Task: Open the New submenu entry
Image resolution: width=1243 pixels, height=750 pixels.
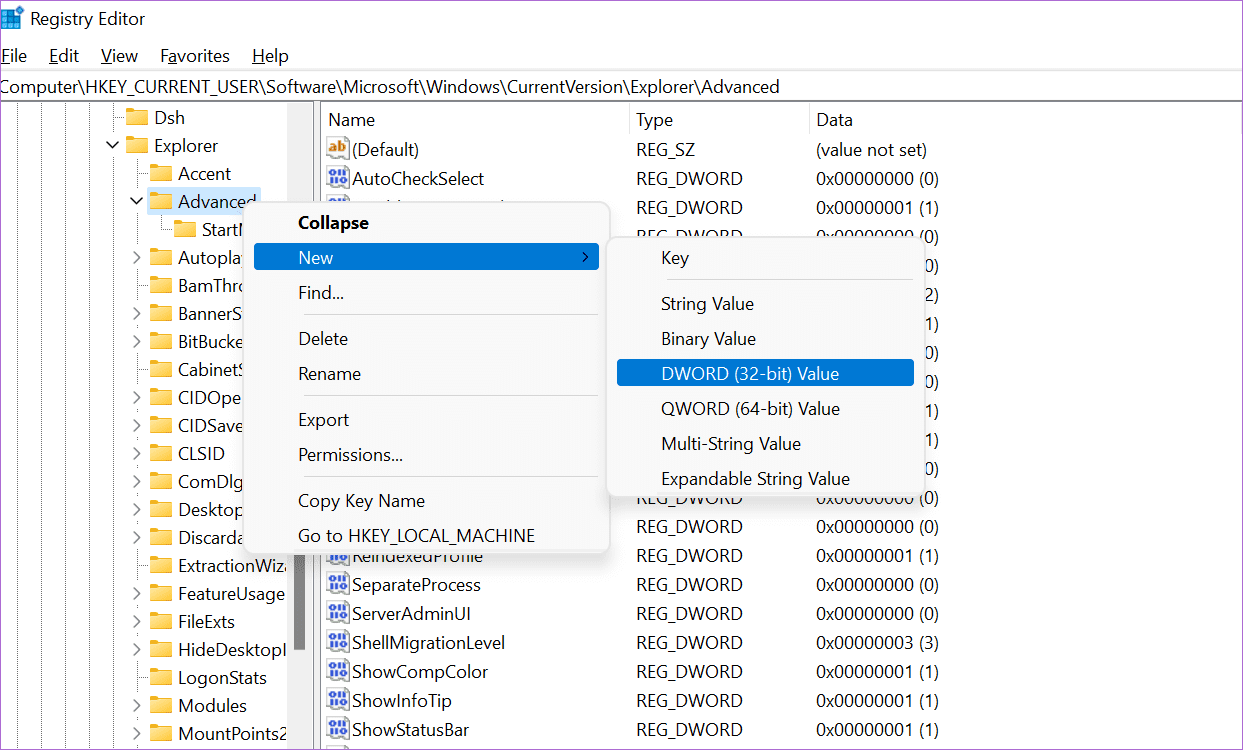Action: pos(426,257)
